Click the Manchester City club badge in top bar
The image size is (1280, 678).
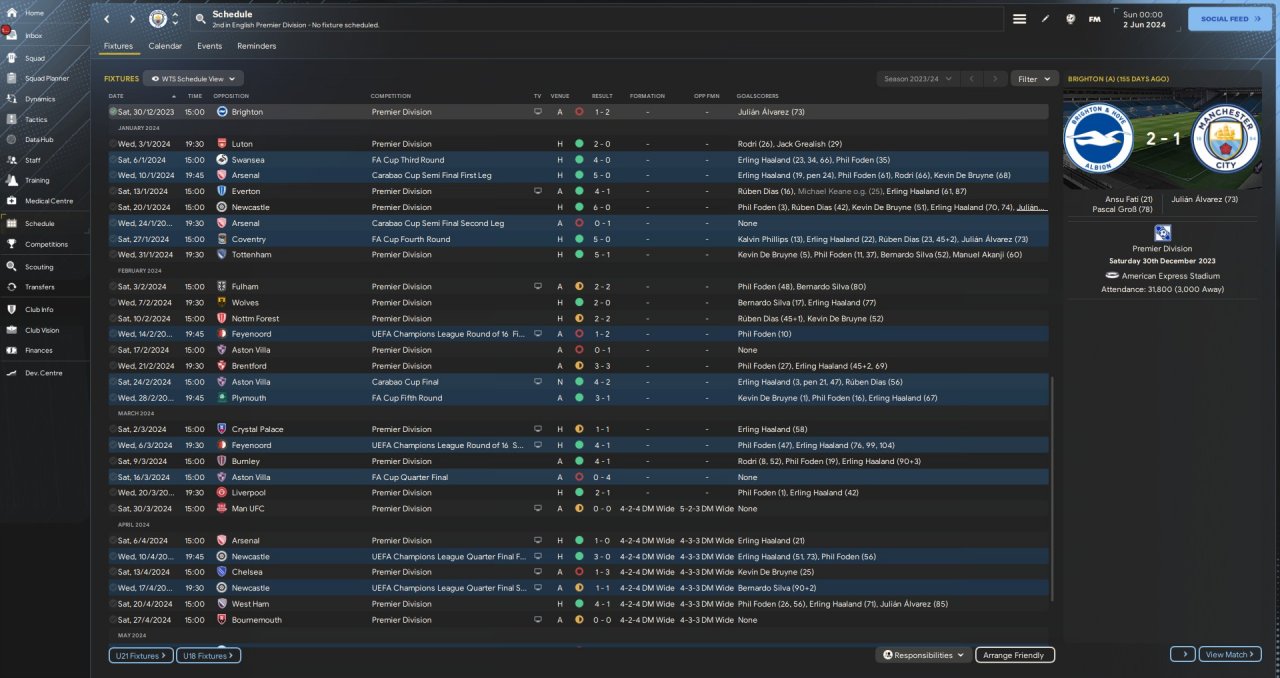click(x=158, y=19)
